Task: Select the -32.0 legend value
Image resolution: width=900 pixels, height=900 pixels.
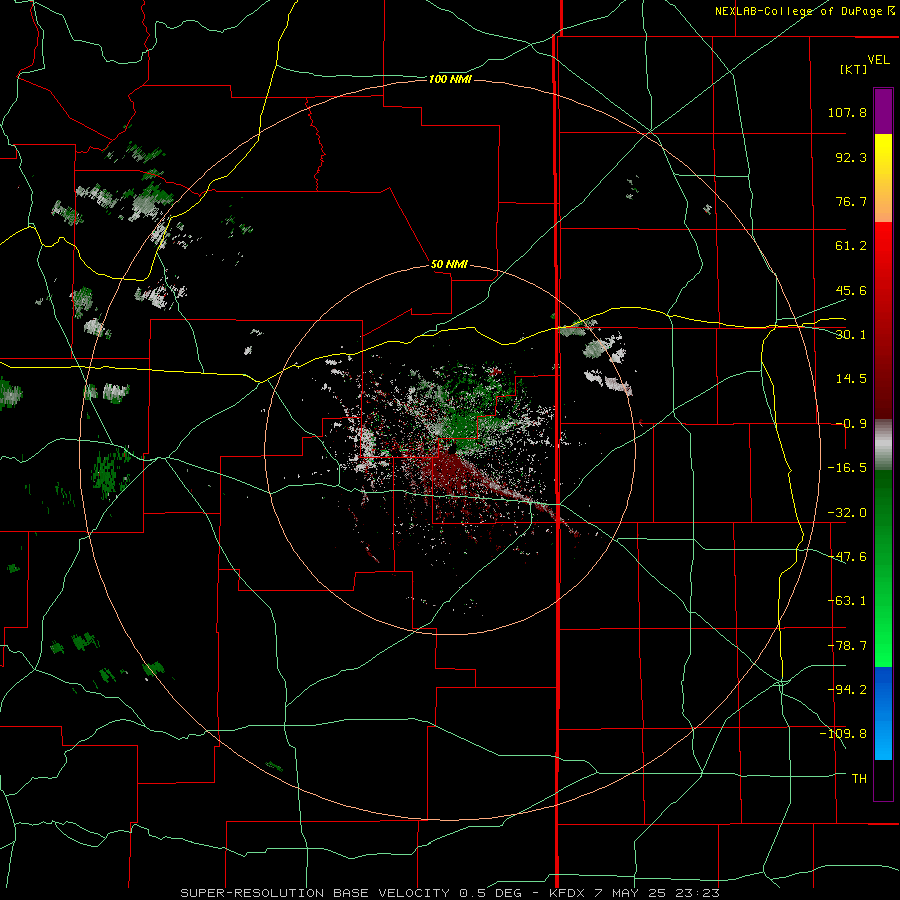Action: point(847,513)
